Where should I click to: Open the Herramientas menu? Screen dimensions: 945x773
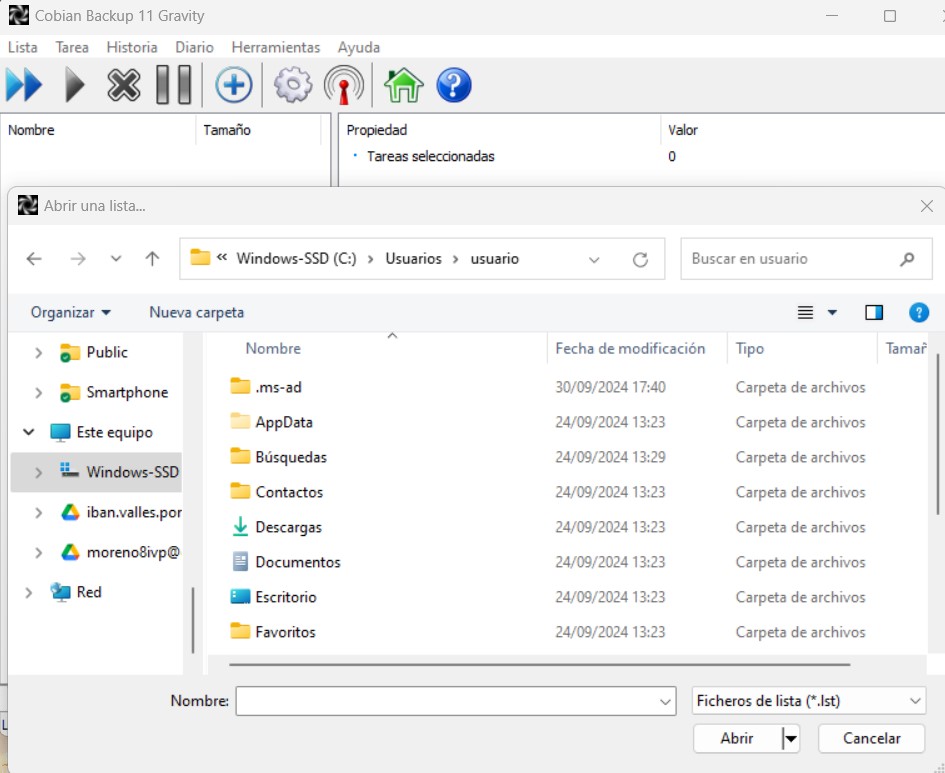(x=275, y=47)
